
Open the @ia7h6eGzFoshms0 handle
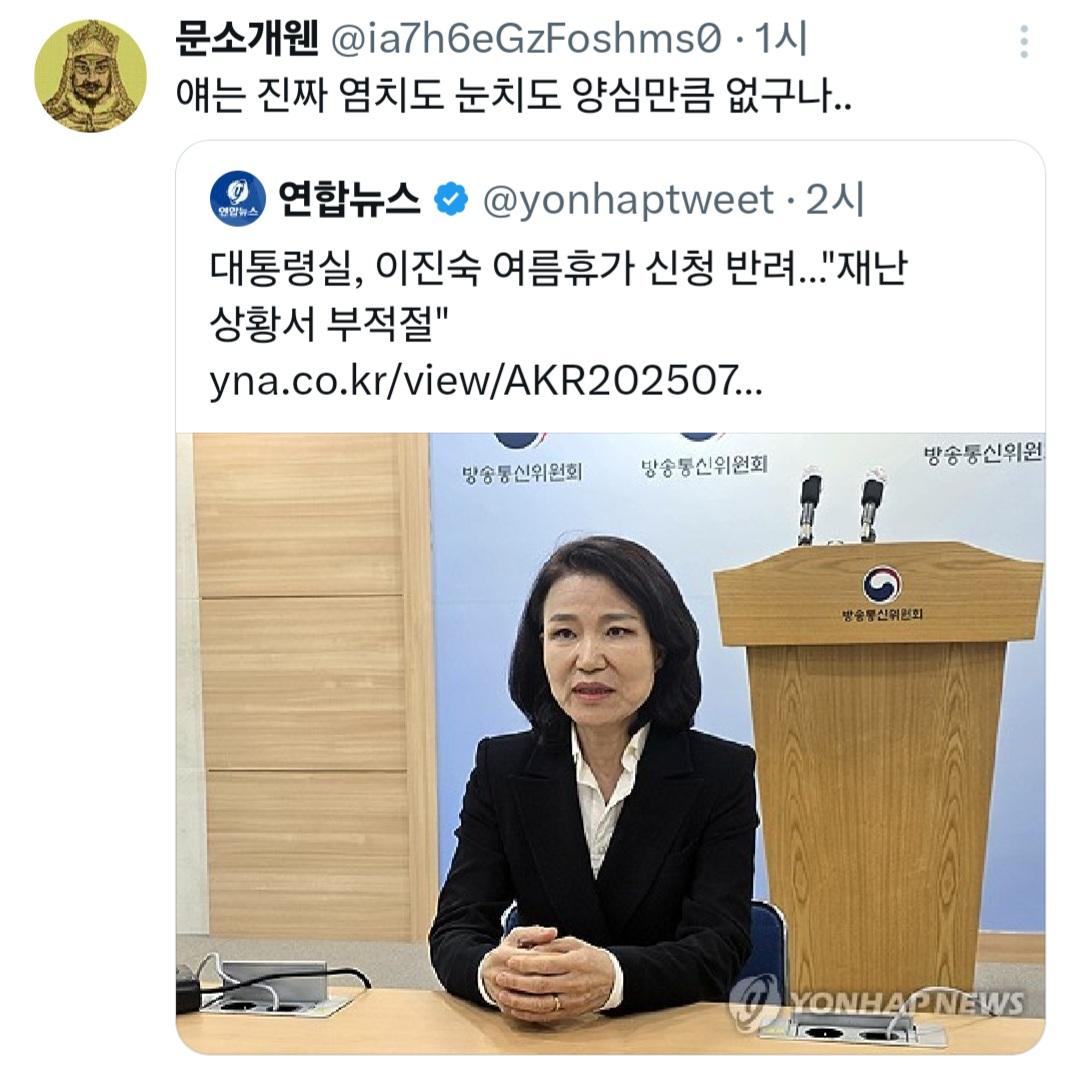[526, 39]
